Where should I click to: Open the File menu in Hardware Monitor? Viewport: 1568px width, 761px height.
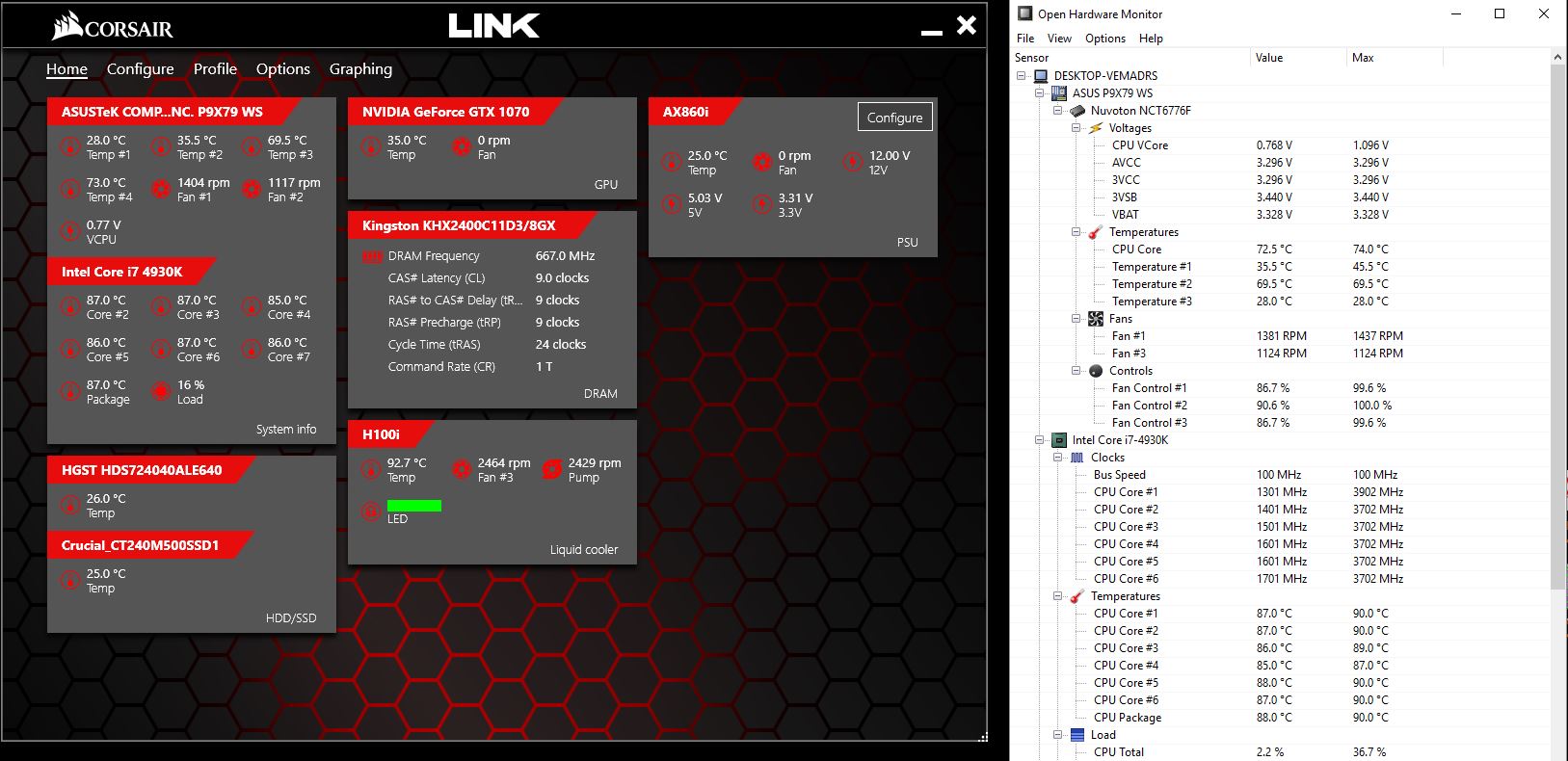[1025, 39]
